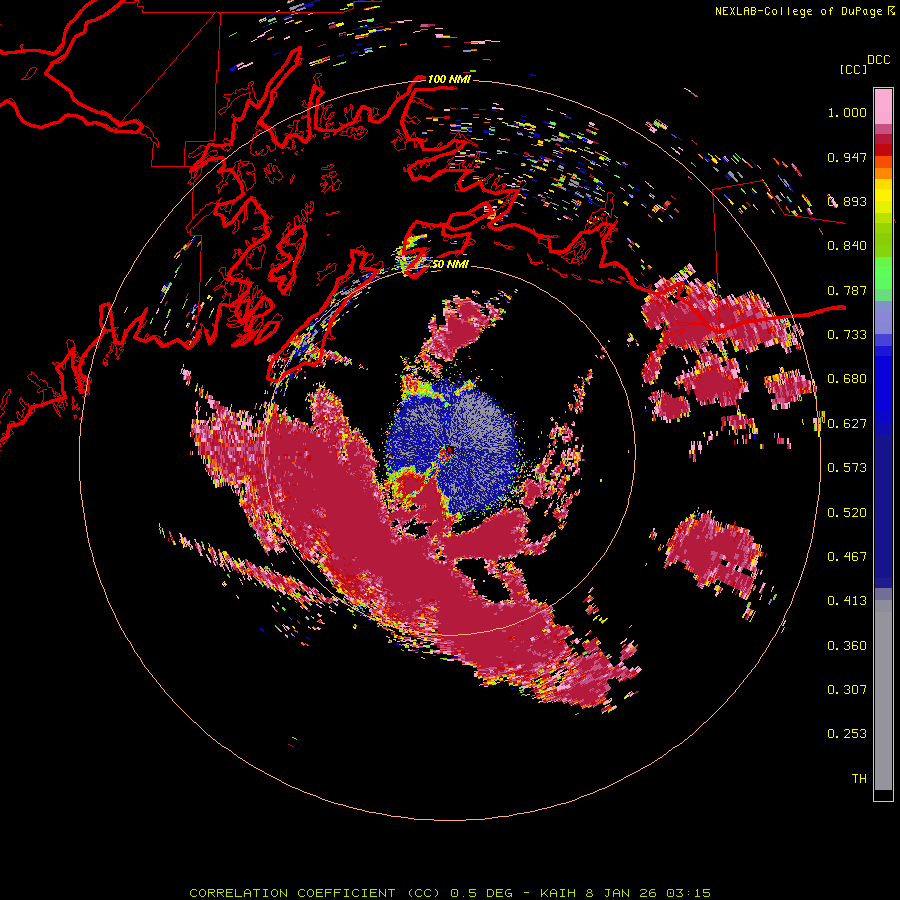Click the bright green color bar band
This screenshot has width=900, height=900.
tap(883, 273)
